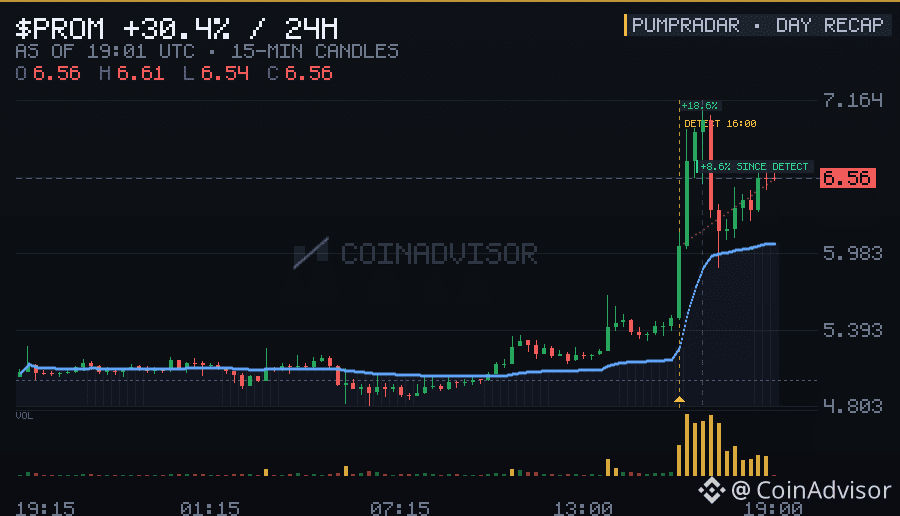Click the 5.983 price axis label
Screen dimensions: 900x516
pos(852,253)
